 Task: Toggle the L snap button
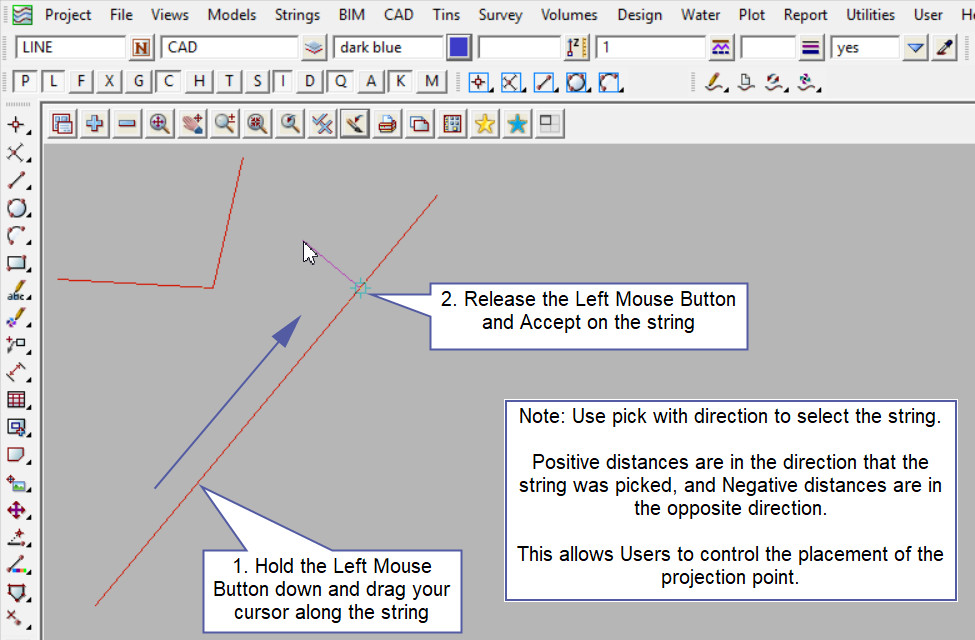tap(53, 81)
